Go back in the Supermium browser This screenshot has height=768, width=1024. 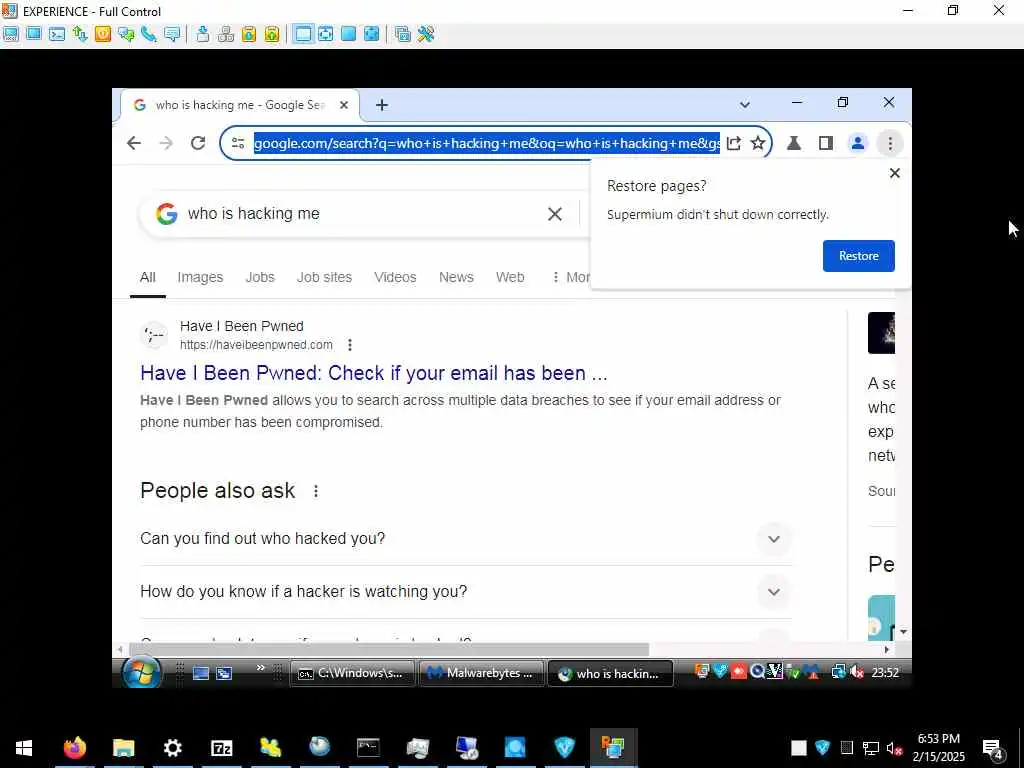(x=134, y=143)
